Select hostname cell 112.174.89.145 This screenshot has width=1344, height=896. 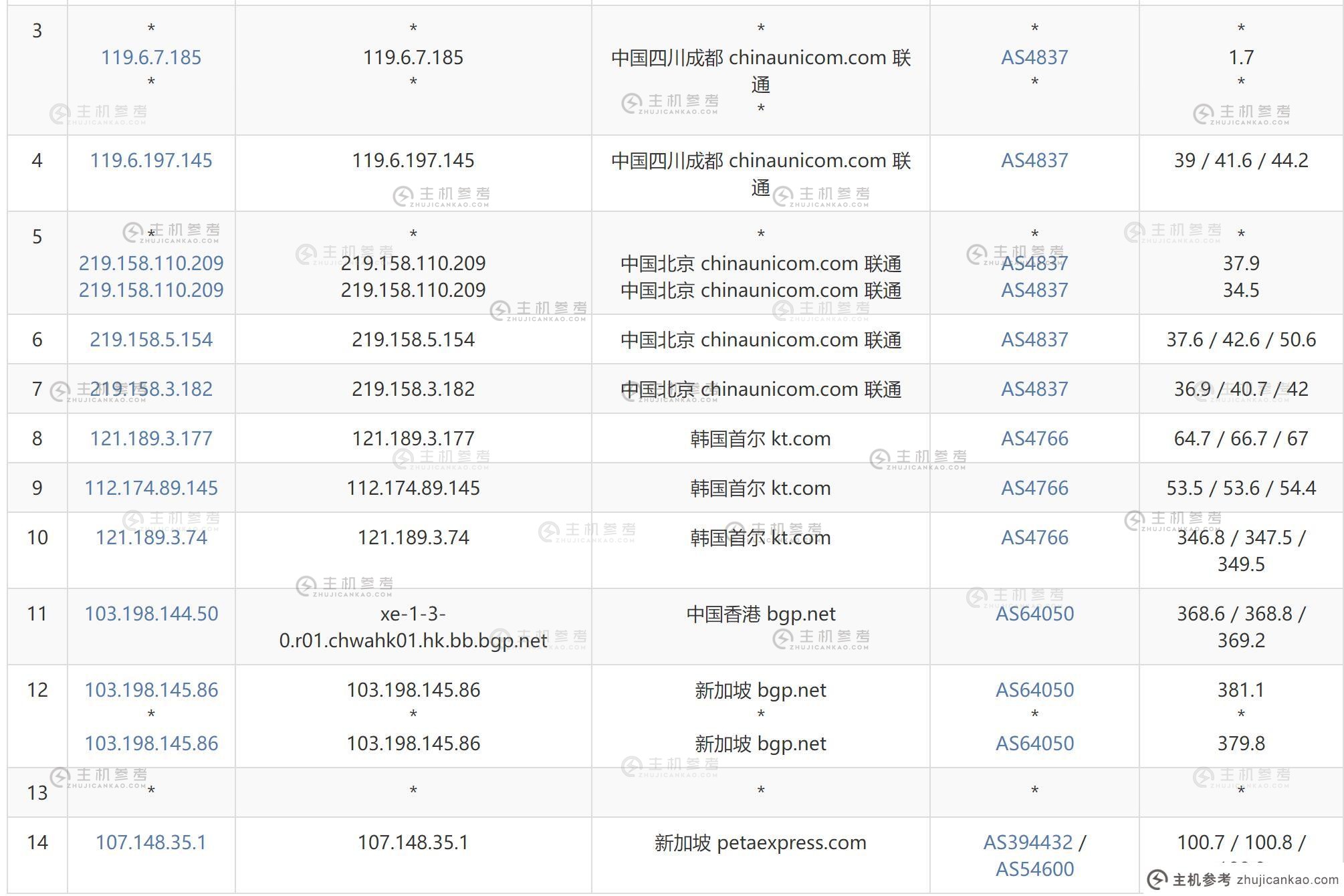click(x=413, y=488)
